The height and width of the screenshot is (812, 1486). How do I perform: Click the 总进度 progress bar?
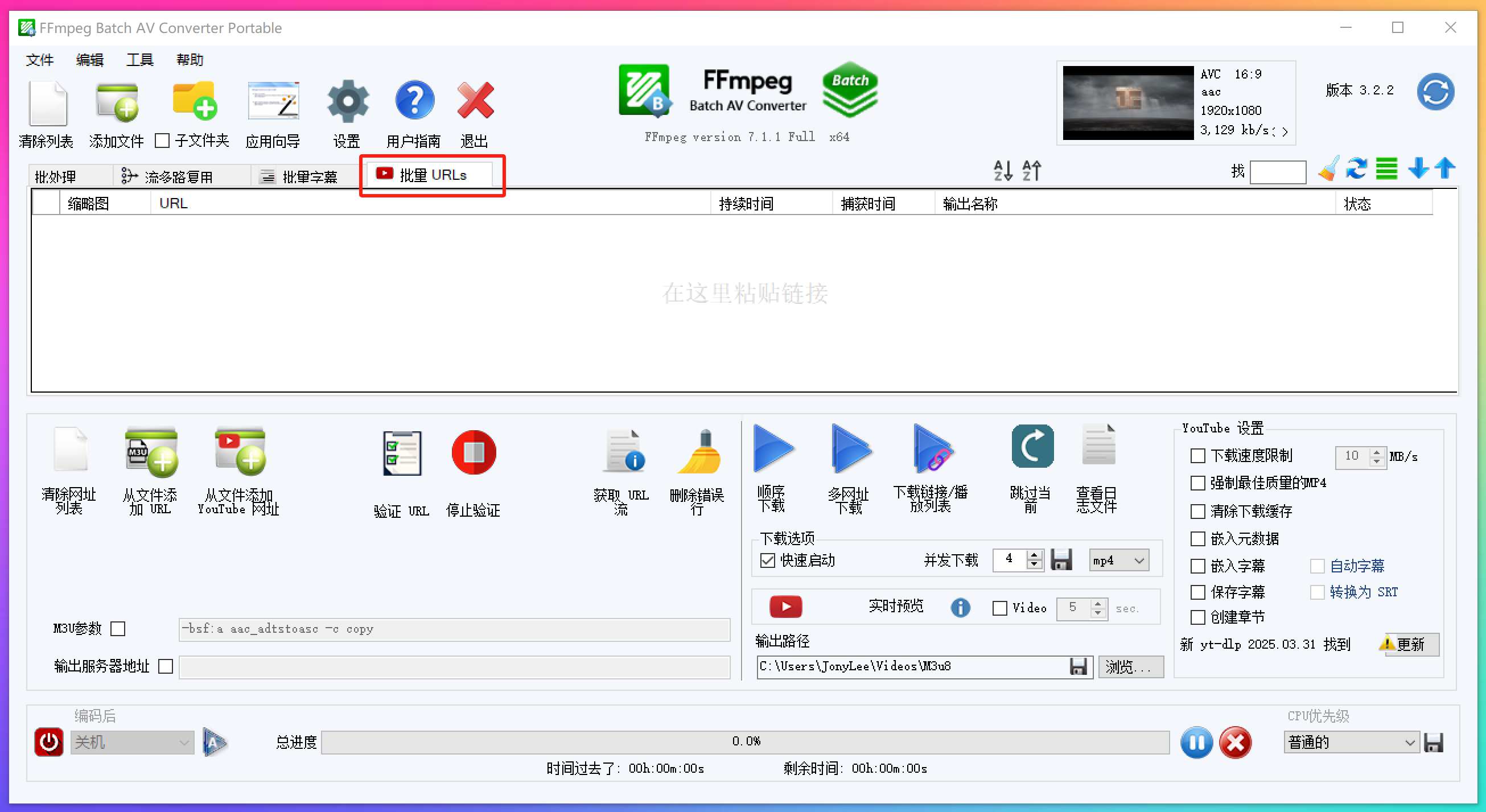coord(744,741)
